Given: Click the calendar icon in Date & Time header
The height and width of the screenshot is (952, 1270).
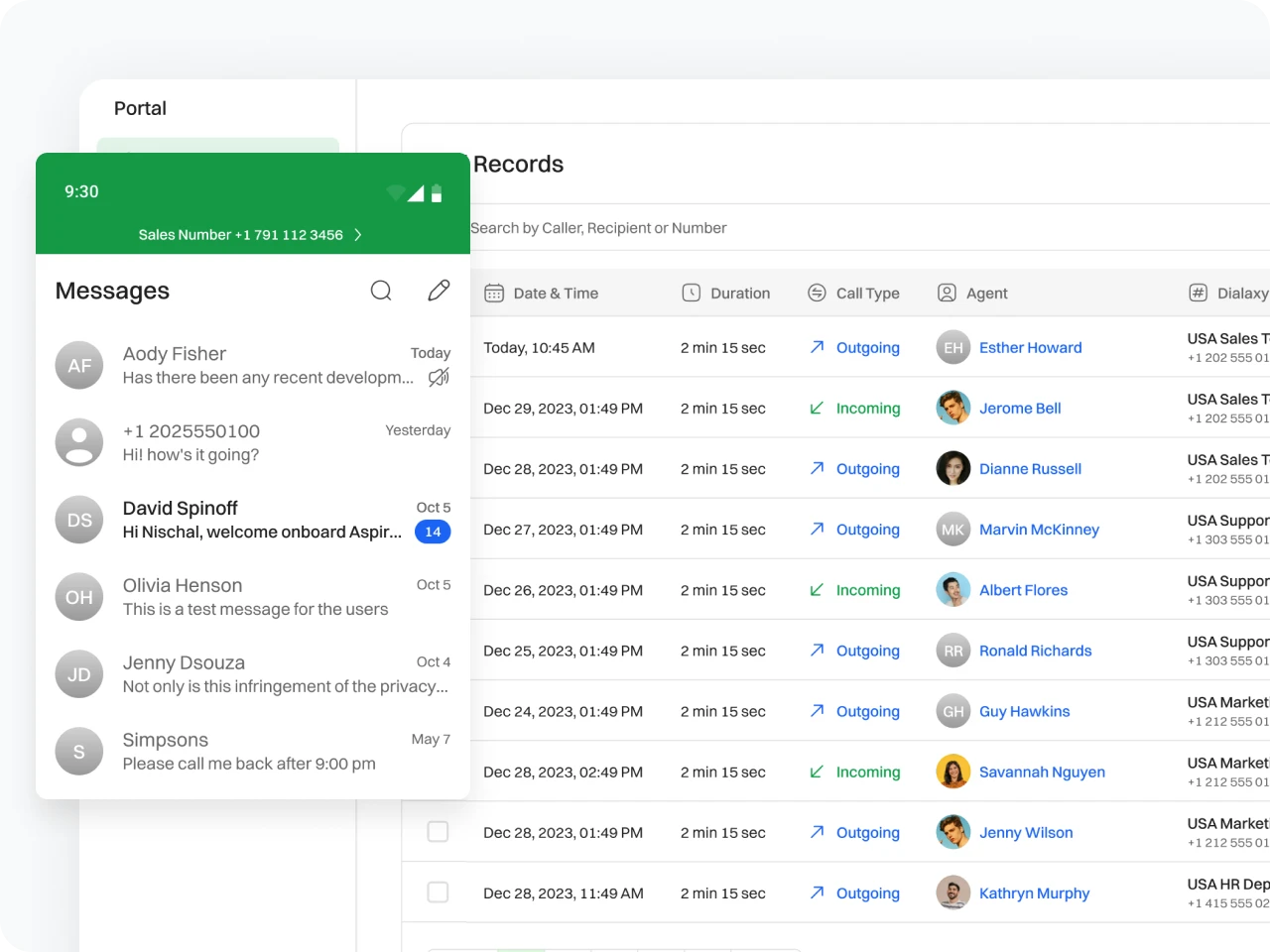Looking at the screenshot, I should (493, 294).
